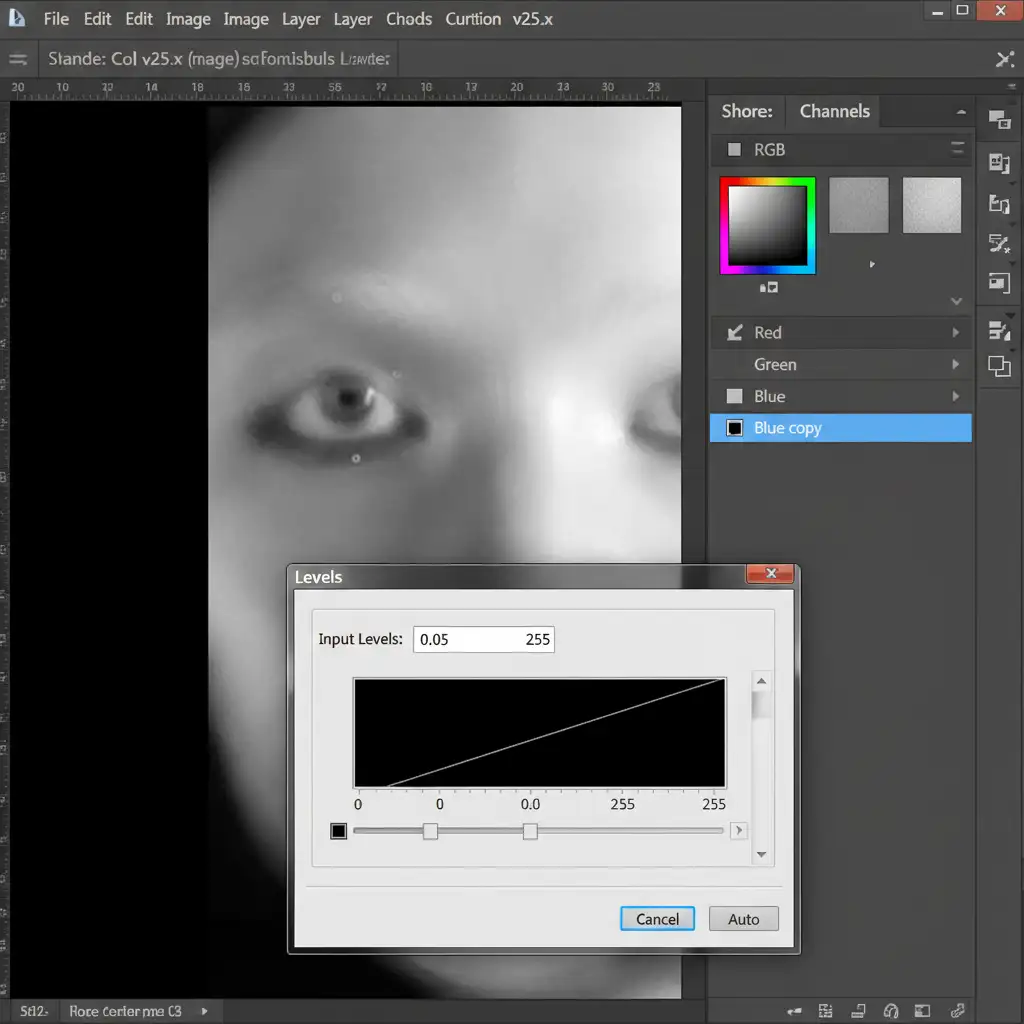Click the Input Levels value field

coord(484,639)
